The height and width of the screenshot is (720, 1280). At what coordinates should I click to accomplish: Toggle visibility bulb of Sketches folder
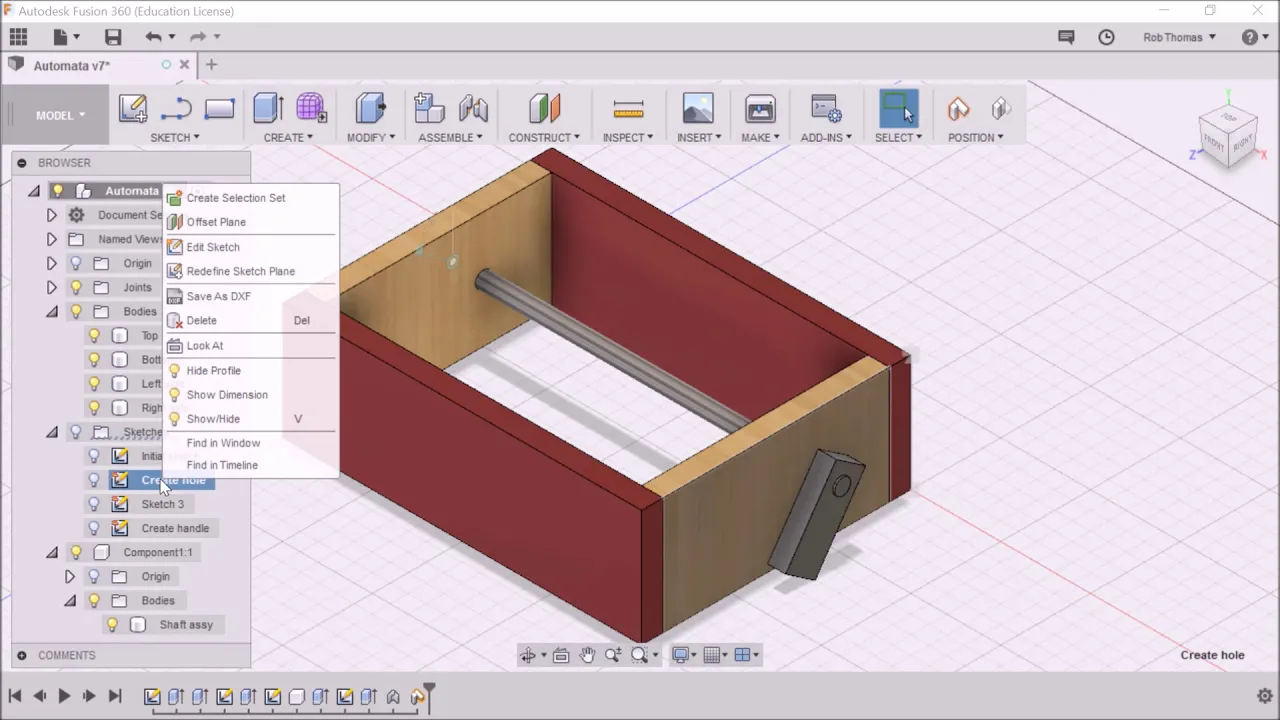click(75, 432)
